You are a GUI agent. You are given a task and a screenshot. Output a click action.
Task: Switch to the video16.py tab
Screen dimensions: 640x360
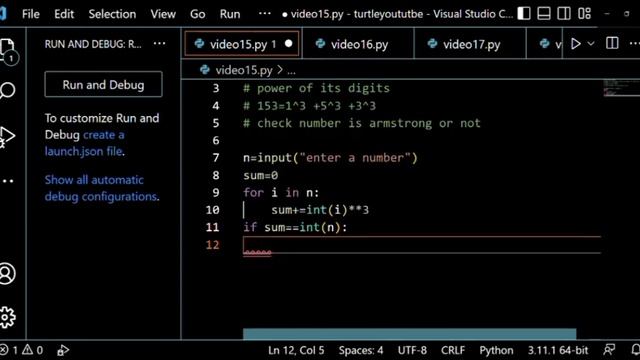358,44
